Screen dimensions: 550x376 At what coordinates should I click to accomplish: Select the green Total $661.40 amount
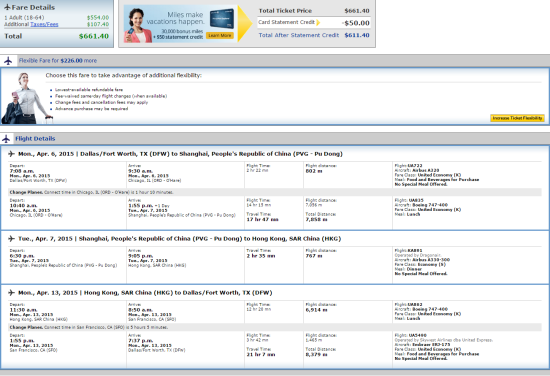(x=94, y=36)
